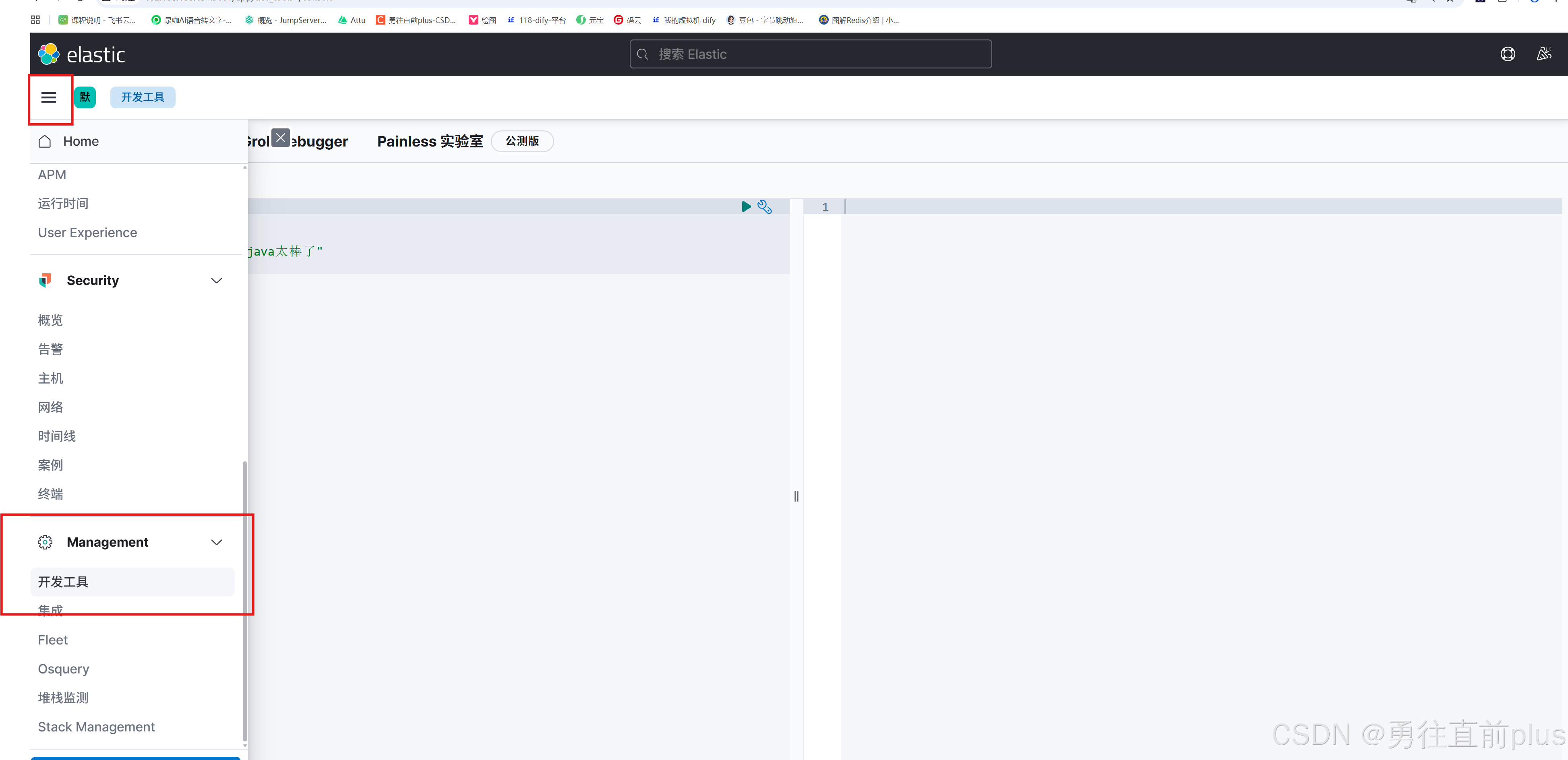Click the Home icon in sidebar
This screenshot has width=1568, height=760.
[x=45, y=141]
